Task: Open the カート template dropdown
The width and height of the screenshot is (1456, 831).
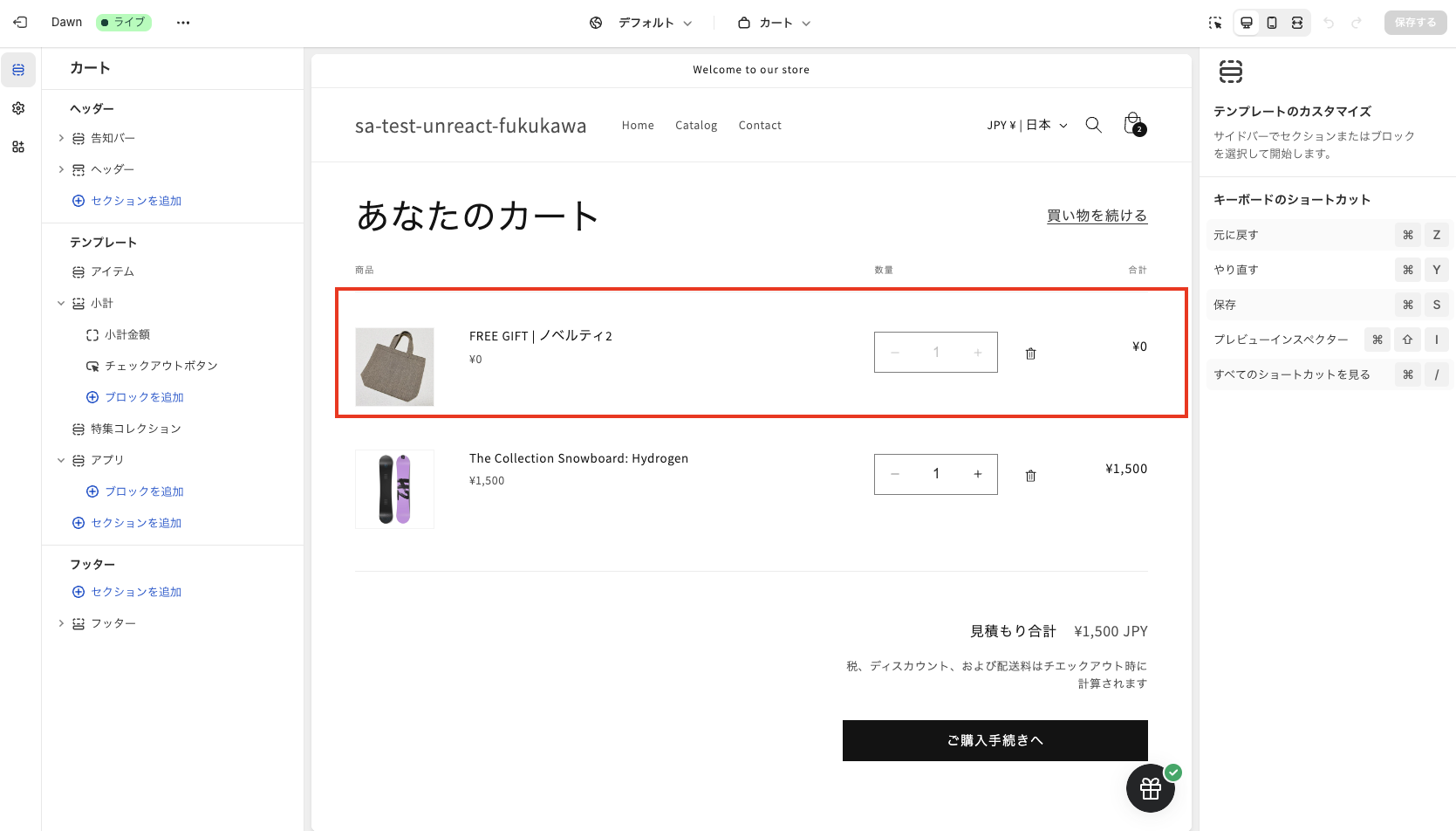Action: tap(774, 23)
